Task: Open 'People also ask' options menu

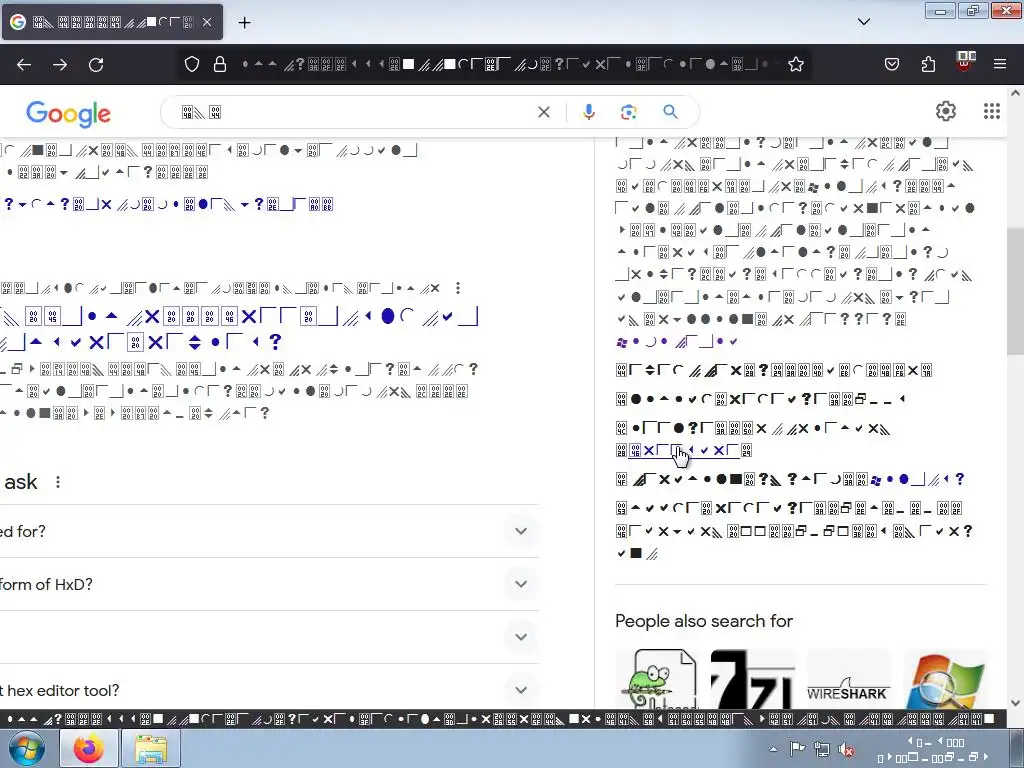Action: (58, 482)
